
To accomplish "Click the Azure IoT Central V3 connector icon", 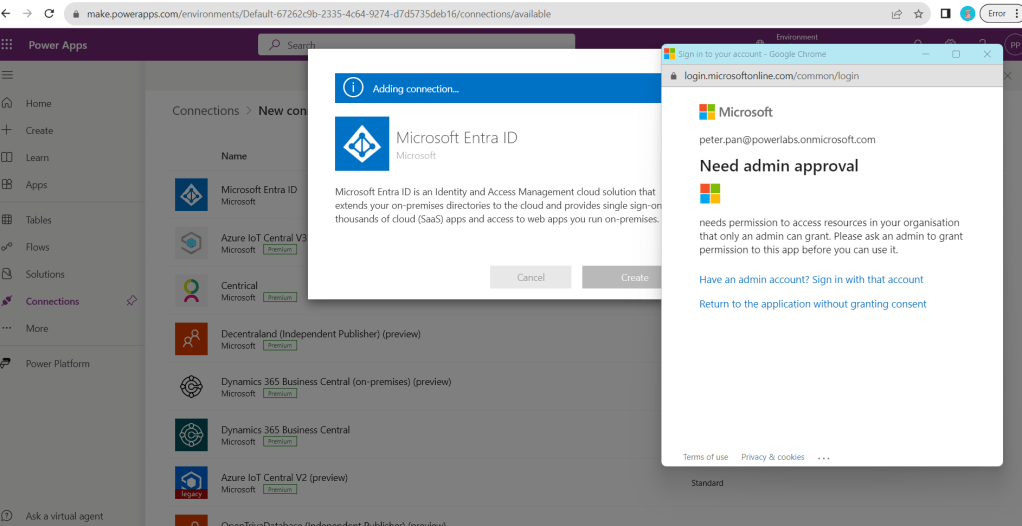I will click(x=191, y=243).
